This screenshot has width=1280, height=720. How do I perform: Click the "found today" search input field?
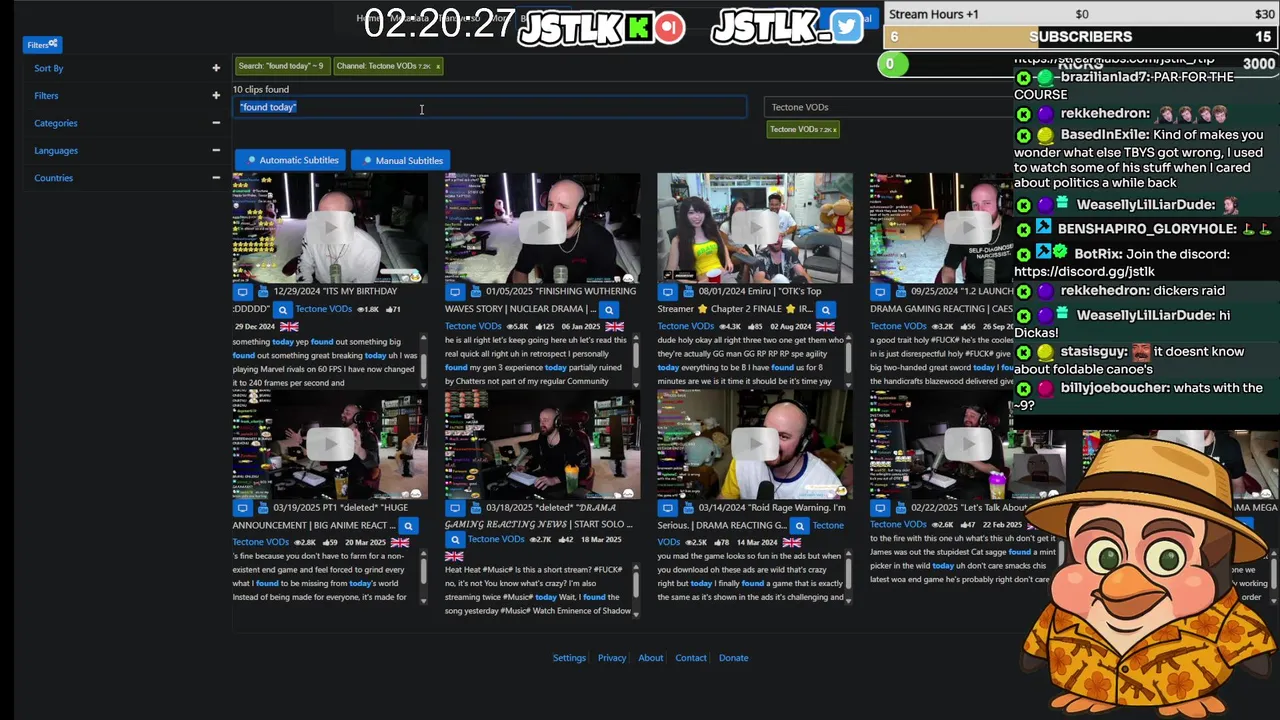pyautogui.click(x=490, y=107)
